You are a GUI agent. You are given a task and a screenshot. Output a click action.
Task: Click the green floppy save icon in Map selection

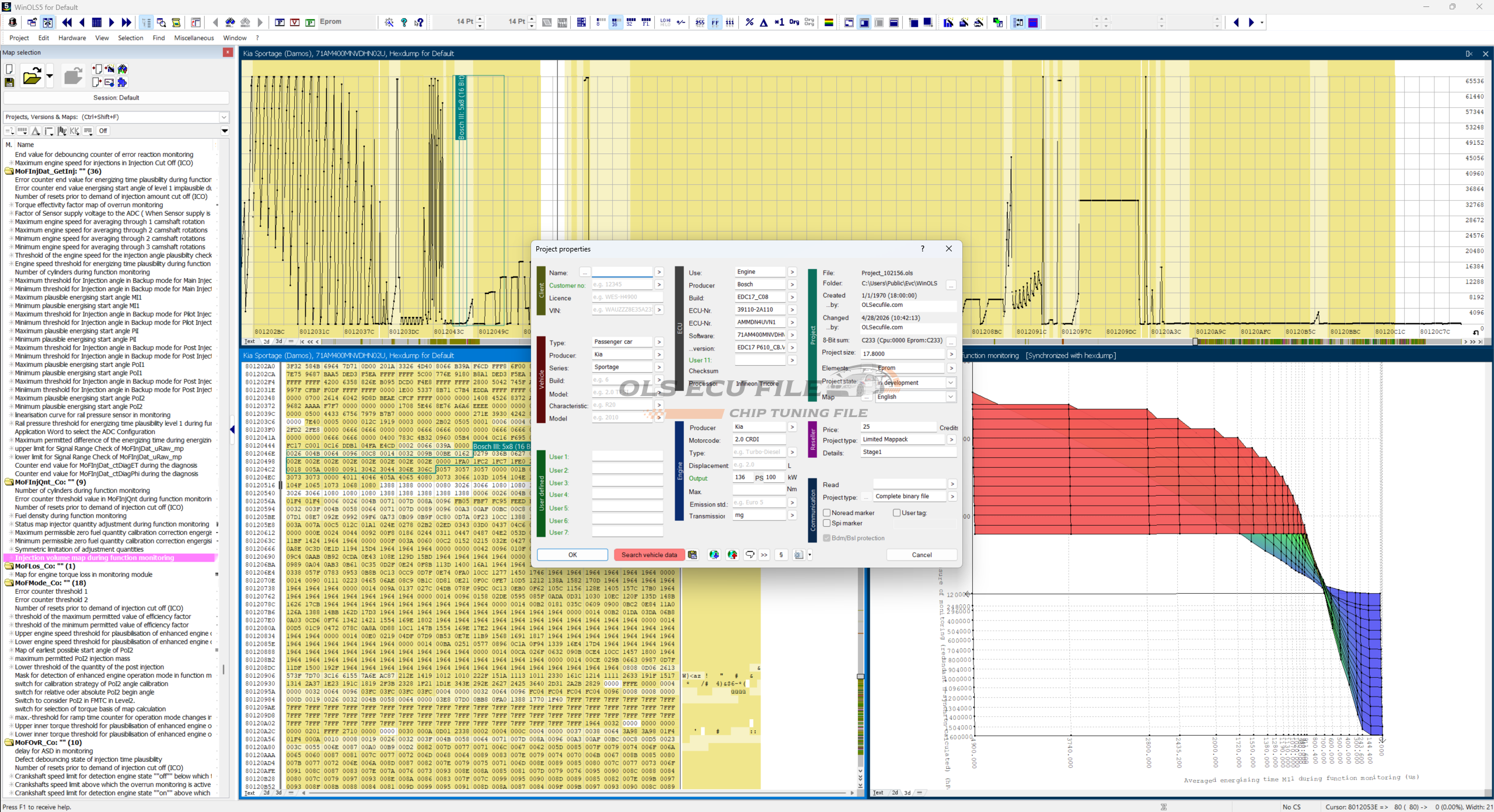click(x=9, y=83)
